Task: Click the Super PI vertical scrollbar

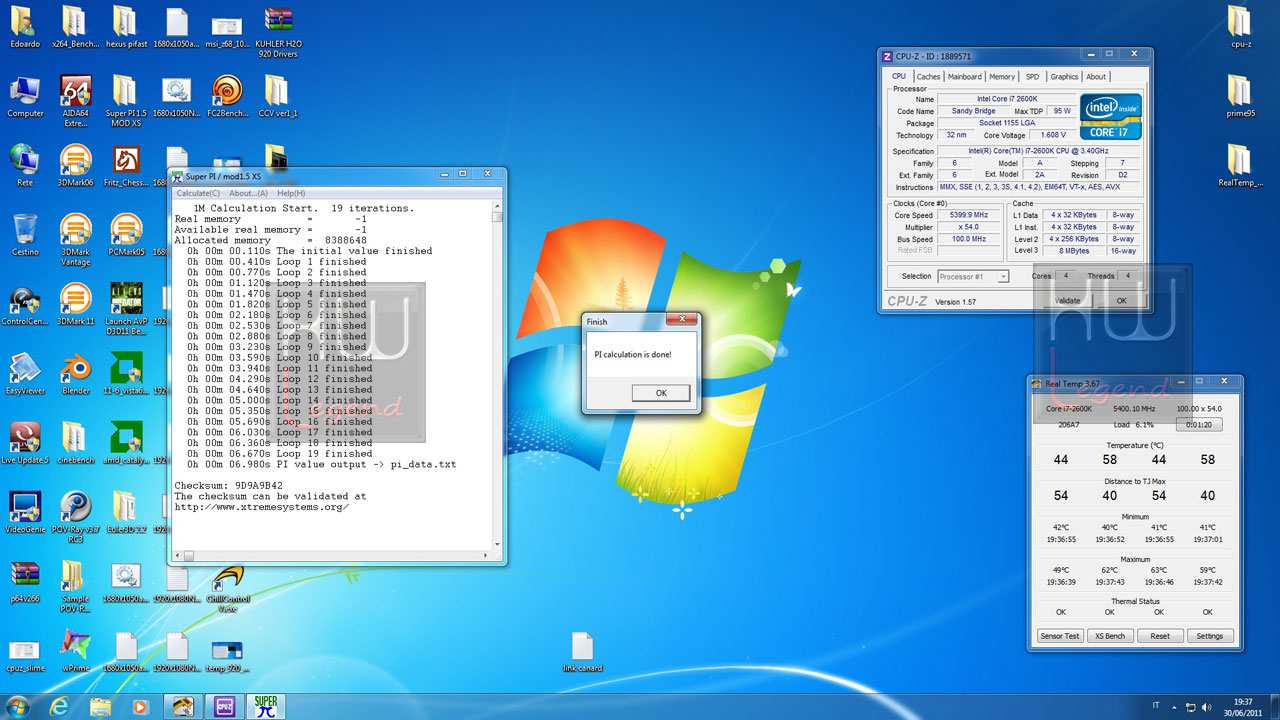Action: (497, 375)
